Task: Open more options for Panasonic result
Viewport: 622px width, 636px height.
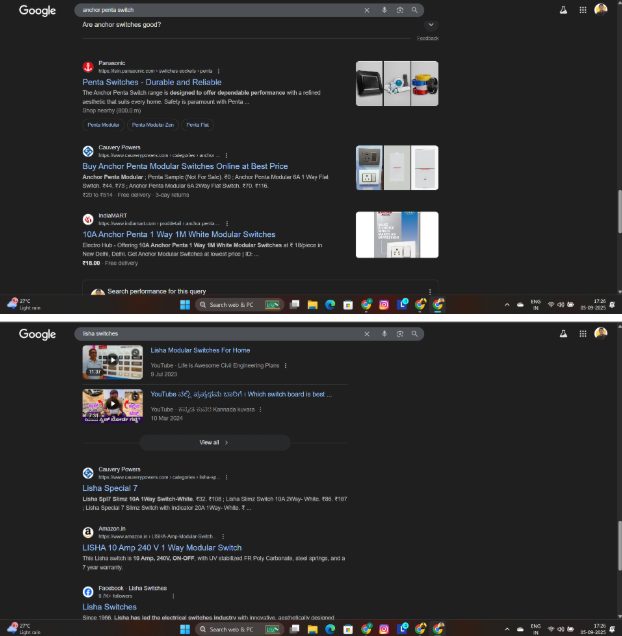Action: 219,71
